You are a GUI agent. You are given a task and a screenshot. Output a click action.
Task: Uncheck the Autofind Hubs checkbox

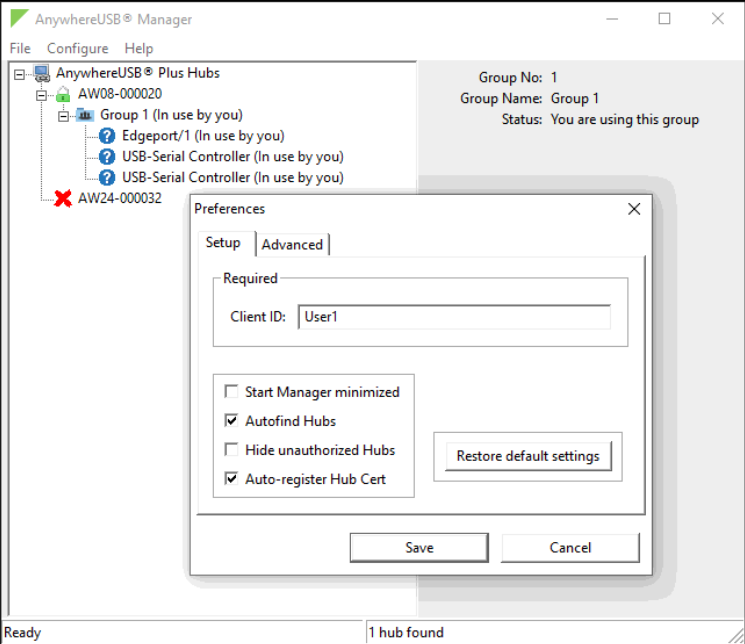[x=231, y=421]
